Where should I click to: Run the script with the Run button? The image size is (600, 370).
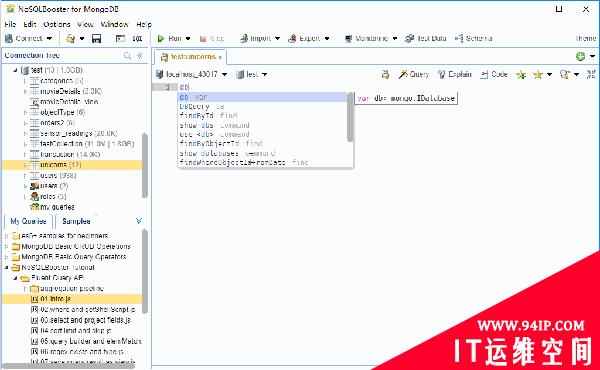(x=170, y=39)
